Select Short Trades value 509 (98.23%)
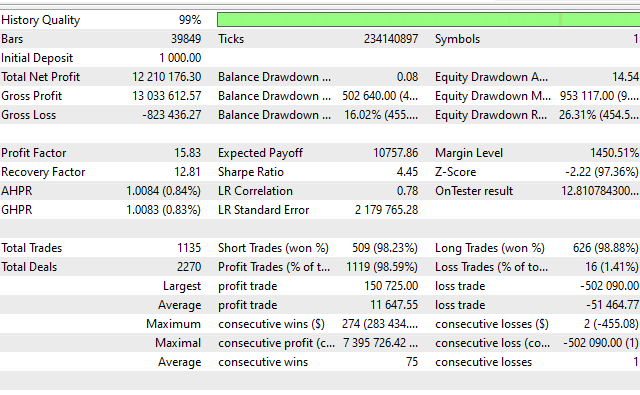Screen dimensions: 640x395 (x=385, y=248)
